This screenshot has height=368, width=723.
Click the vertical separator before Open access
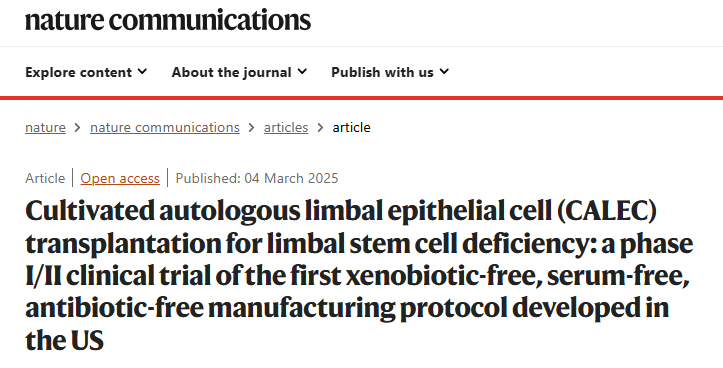click(x=73, y=178)
